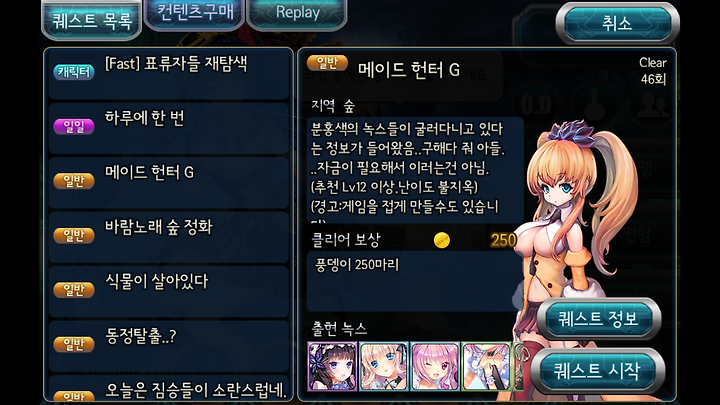Select the 동정탈출..? quest entry
720x405 pixels.
(169, 346)
